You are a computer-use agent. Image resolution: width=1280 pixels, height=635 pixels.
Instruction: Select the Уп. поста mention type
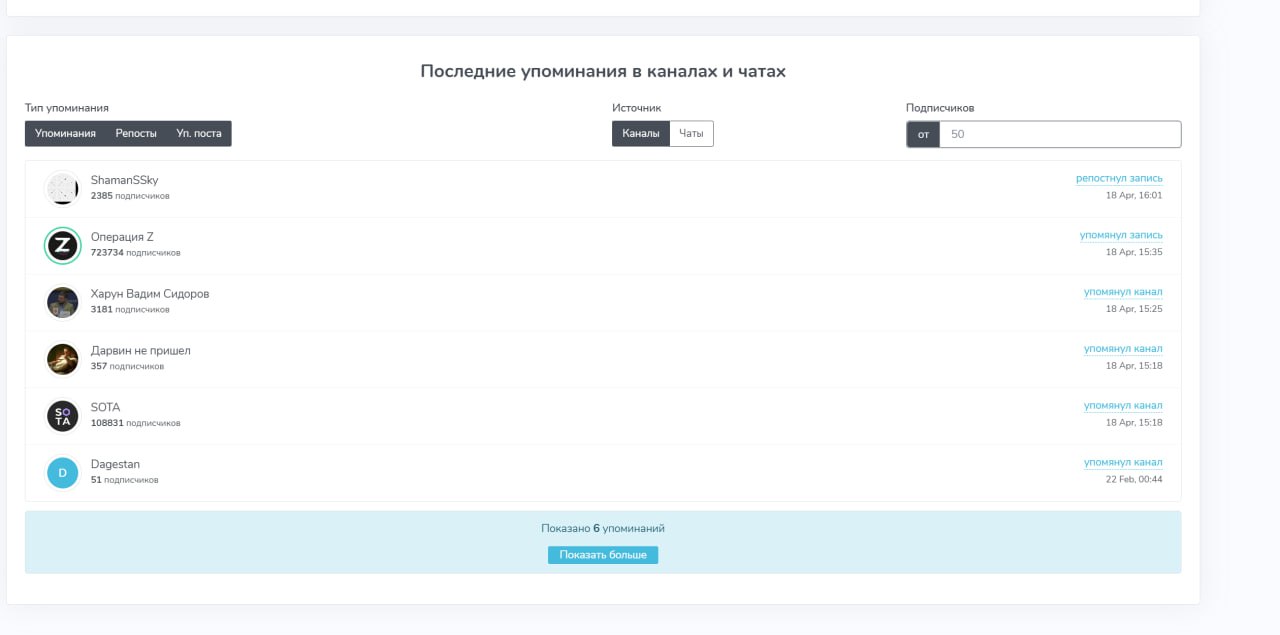[199, 134]
